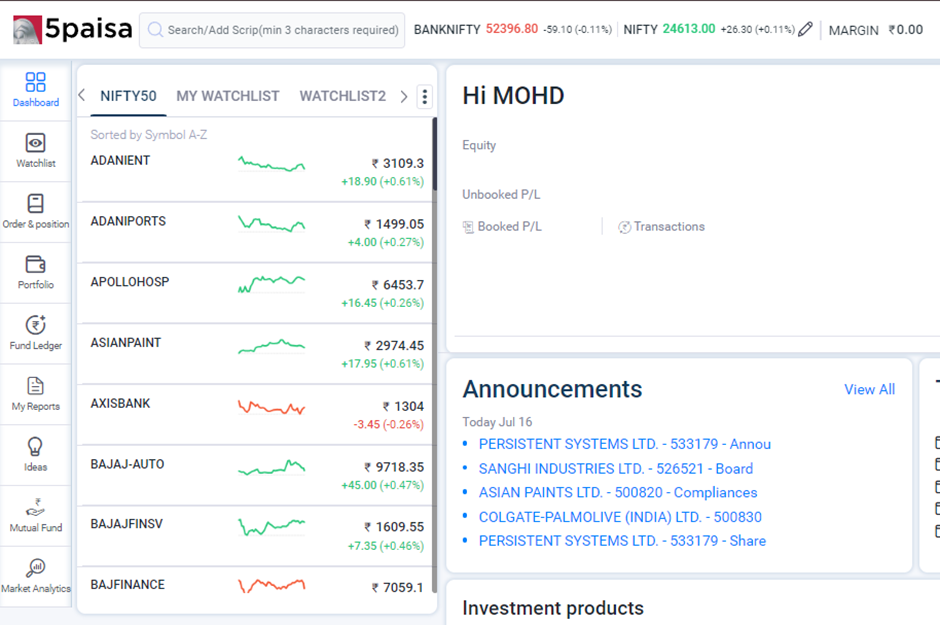The height and width of the screenshot is (625, 940).
Task: Switch to MY WATCHLIST tab
Action: pyautogui.click(x=228, y=96)
